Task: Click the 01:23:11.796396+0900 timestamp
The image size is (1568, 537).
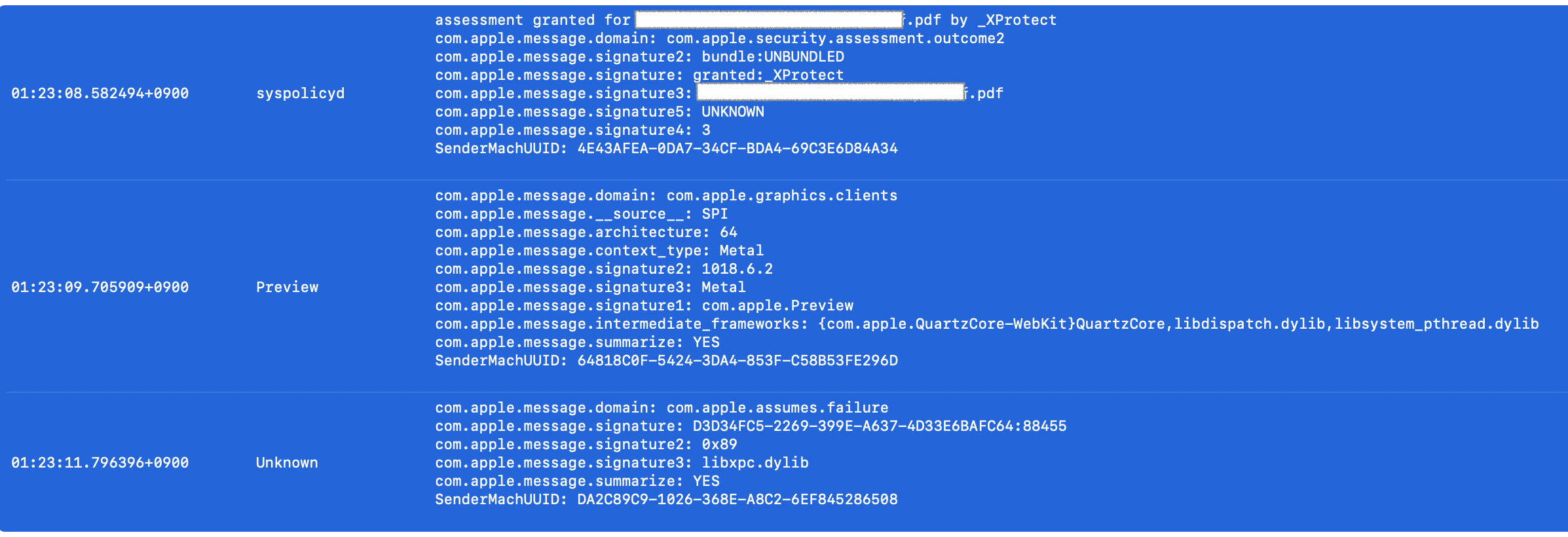Action: click(100, 463)
